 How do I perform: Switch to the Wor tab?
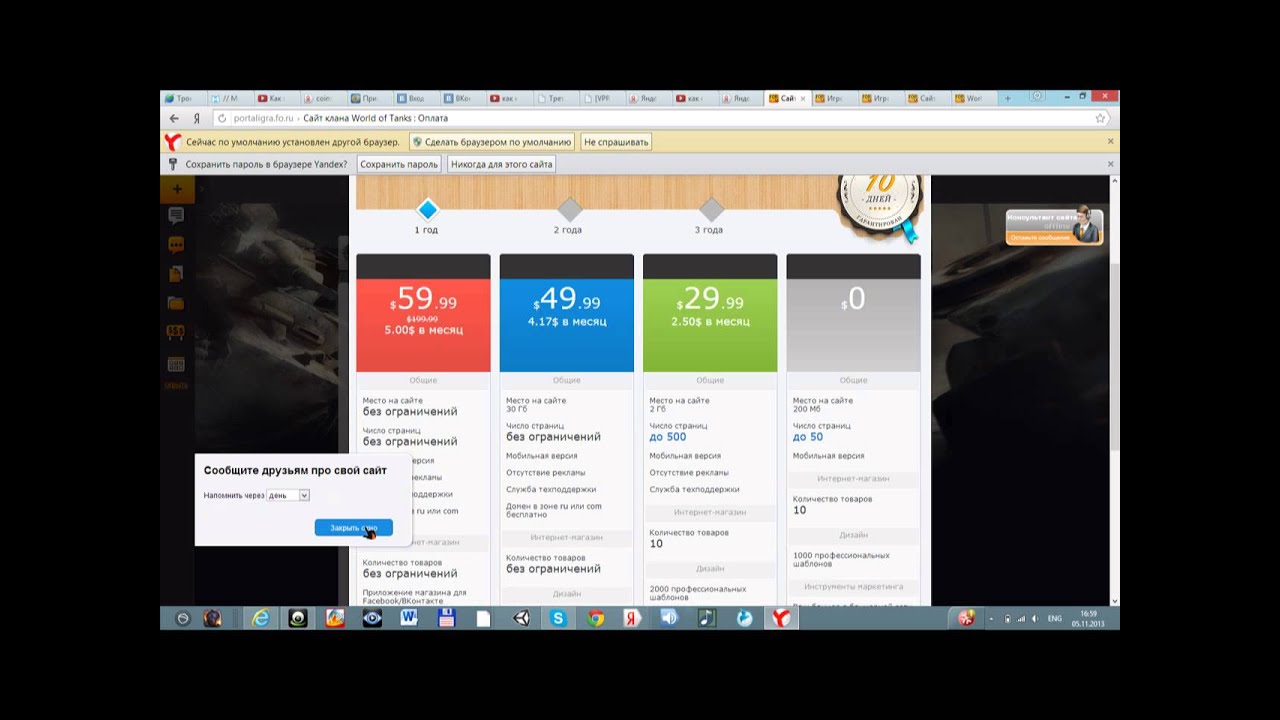972,99
